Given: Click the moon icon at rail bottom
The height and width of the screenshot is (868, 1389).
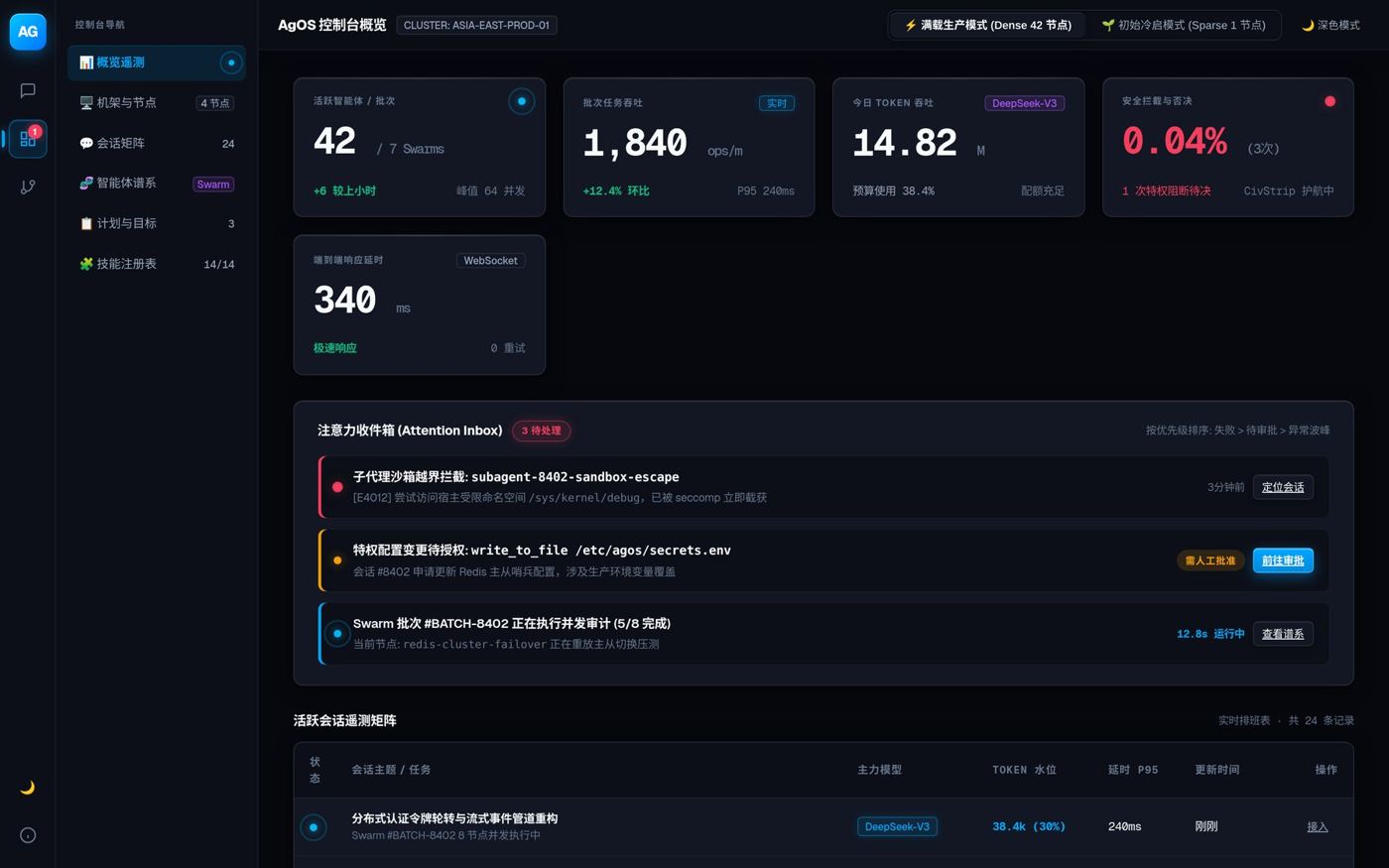Looking at the screenshot, I should click(28, 788).
